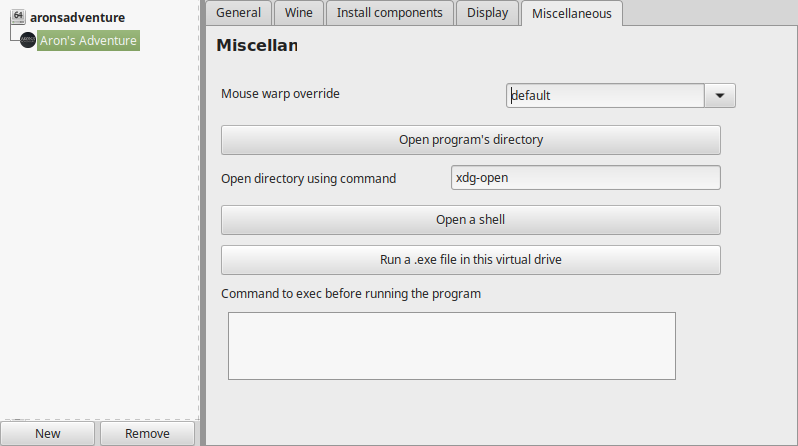Viewport: 798px width, 446px height.
Task: Switch to the General tab
Action: 238,13
